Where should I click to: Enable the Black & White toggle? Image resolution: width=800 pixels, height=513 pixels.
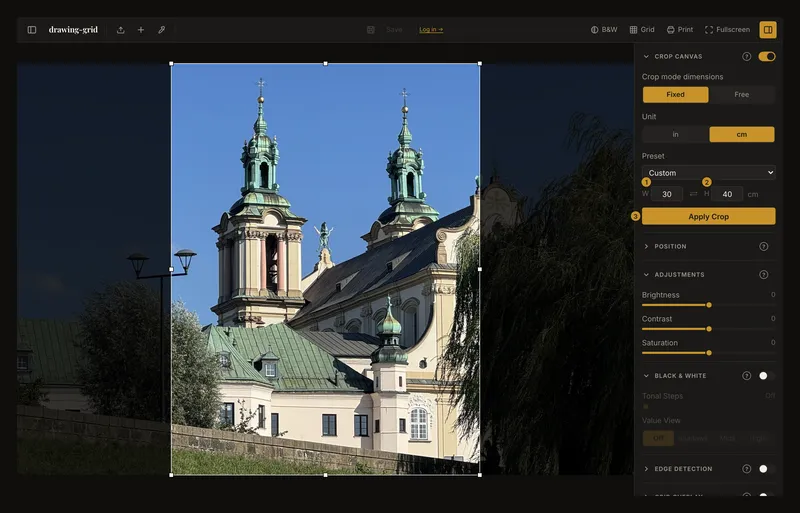(x=767, y=376)
